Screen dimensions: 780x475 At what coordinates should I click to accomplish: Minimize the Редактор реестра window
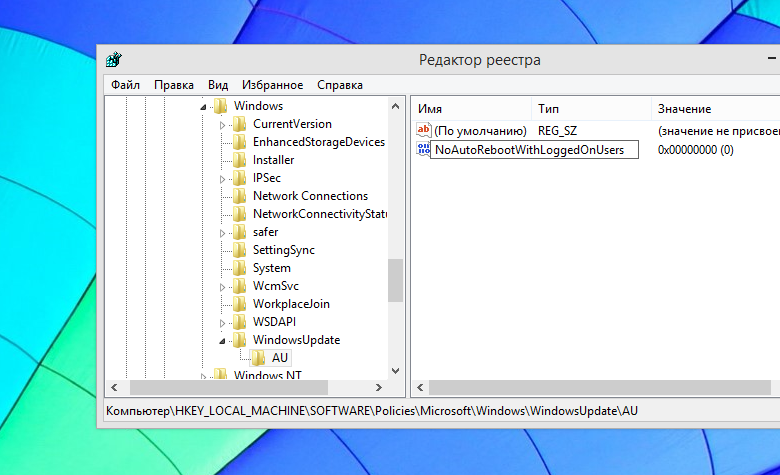772,59
